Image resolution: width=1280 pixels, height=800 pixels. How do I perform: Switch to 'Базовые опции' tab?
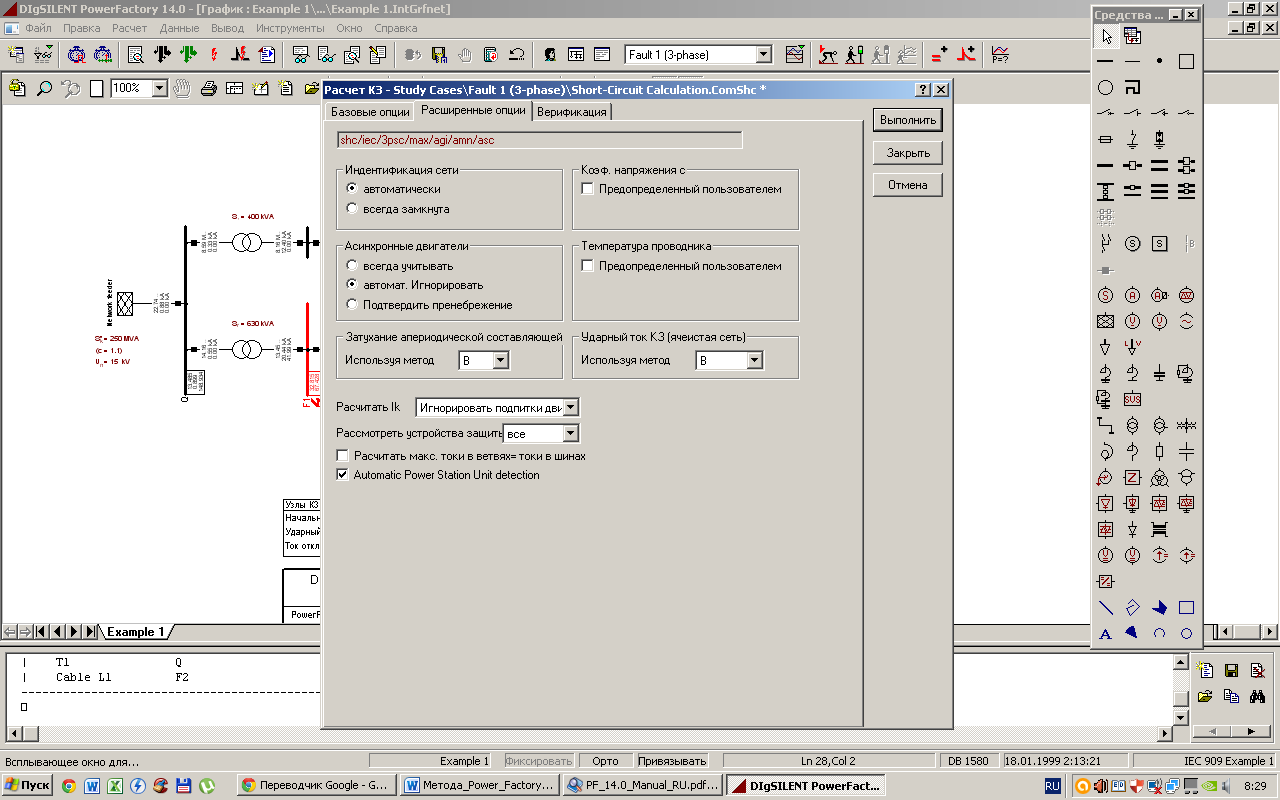coord(370,112)
